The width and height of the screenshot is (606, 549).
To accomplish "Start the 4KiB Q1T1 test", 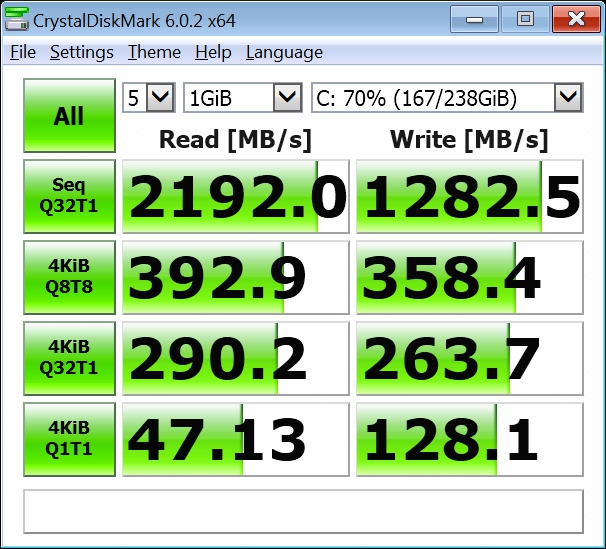I will coord(70,439).
